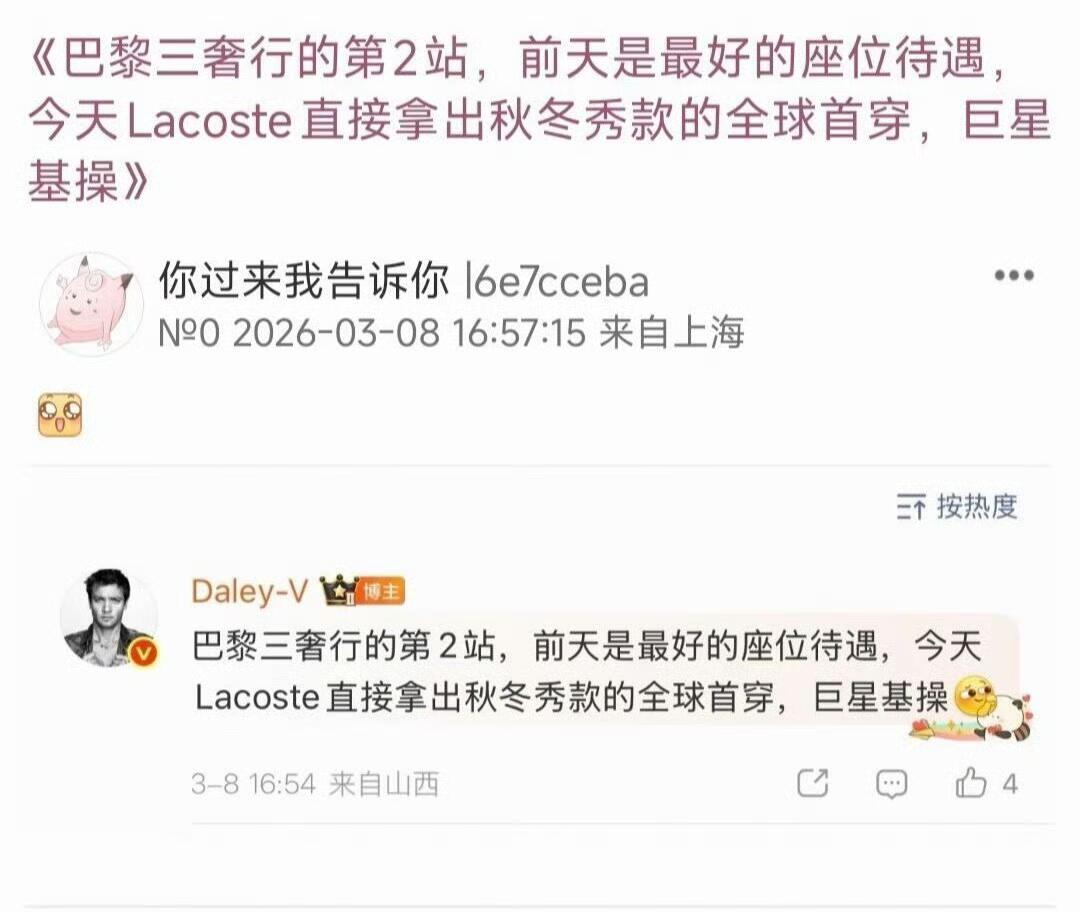Click the surprised yellow emoji in post

[x=60, y=415]
